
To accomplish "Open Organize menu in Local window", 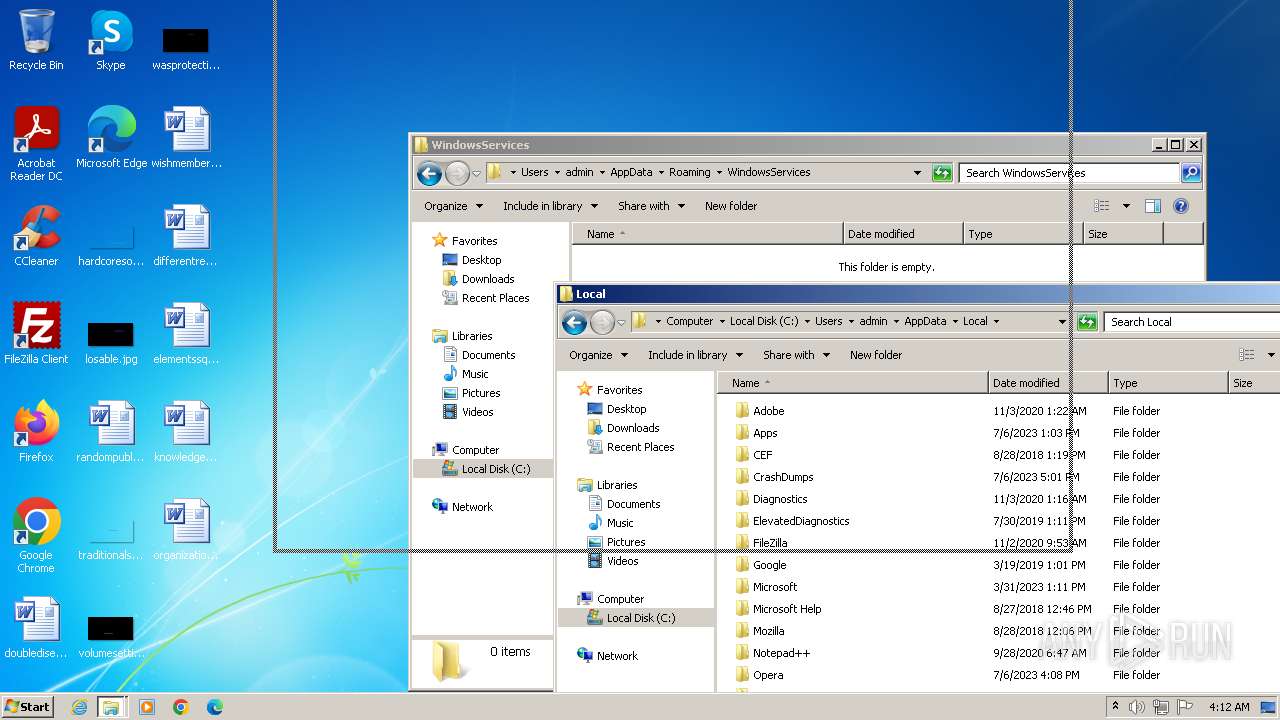I will pos(598,355).
